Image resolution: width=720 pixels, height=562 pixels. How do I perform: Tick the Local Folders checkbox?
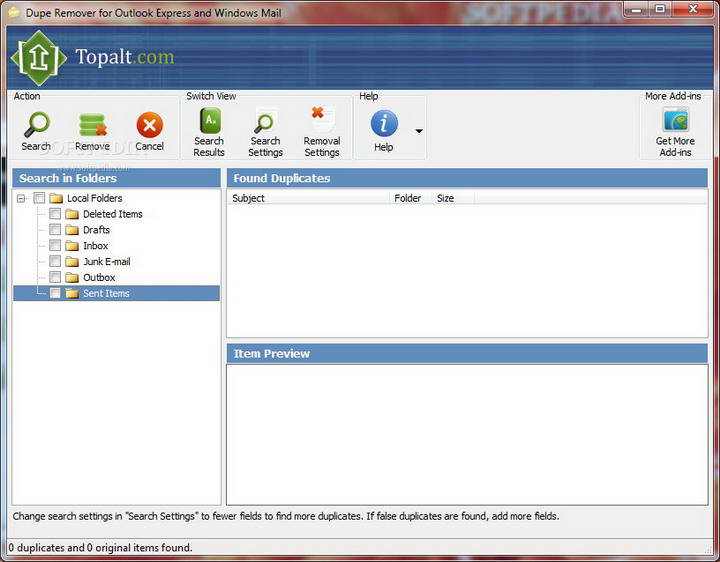39,198
